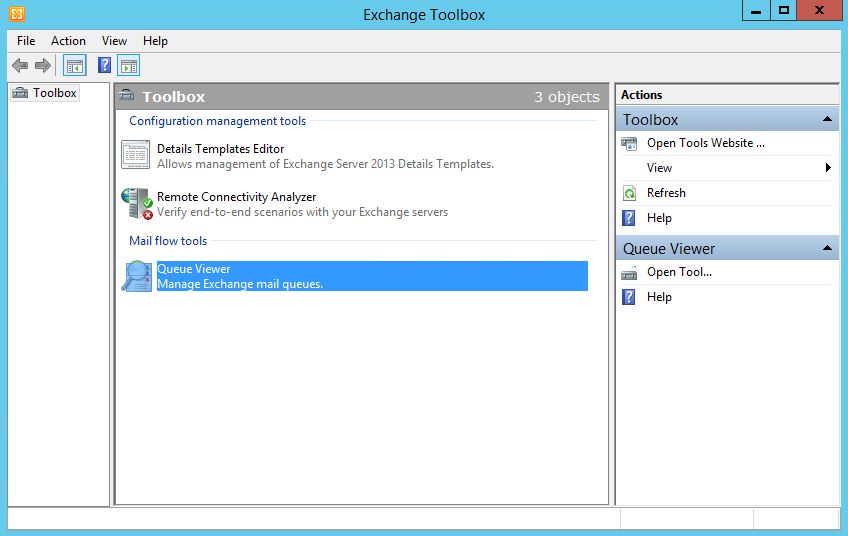Image resolution: width=848 pixels, height=536 pixels.
Task: Close the Exchange Toolbox window
Action: (x=819, y=10)
